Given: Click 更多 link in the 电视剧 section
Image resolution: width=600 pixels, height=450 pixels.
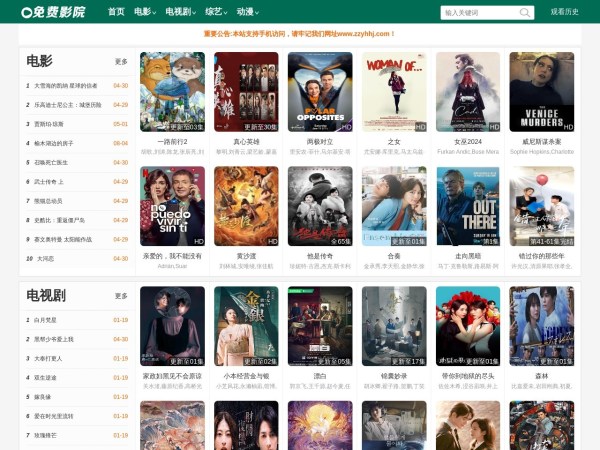Looking at the screenshot, I should pos(121,296).
